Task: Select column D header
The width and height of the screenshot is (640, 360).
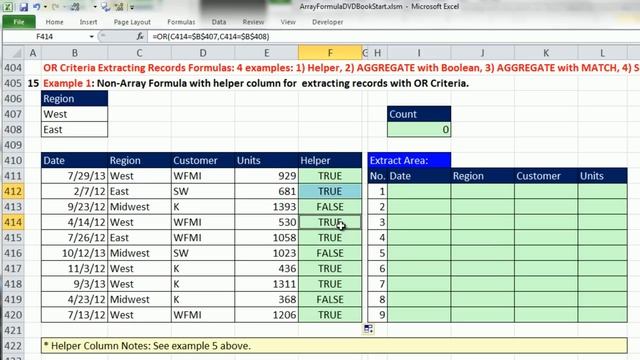Action: [x=203, y=53]
